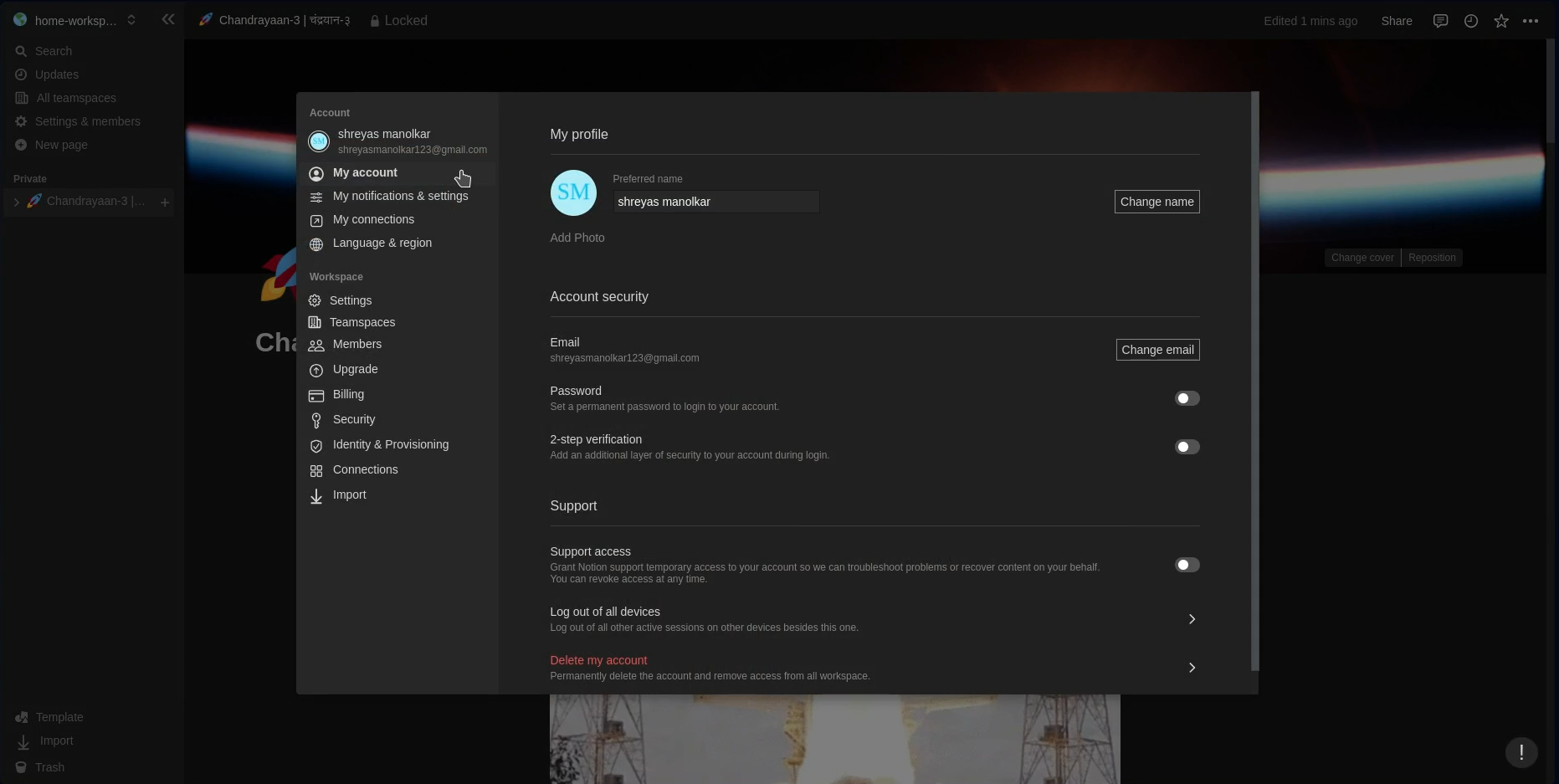Click the alert icon in bottom corner
The width and height of the screenshot is (1559, 784).
(x=1521, y=753)
